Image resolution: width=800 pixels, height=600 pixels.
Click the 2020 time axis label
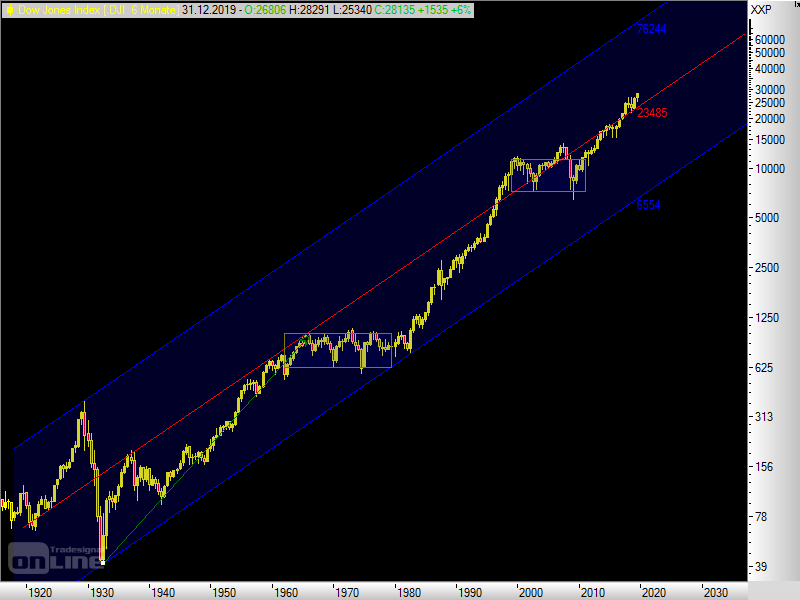point(654,593)
